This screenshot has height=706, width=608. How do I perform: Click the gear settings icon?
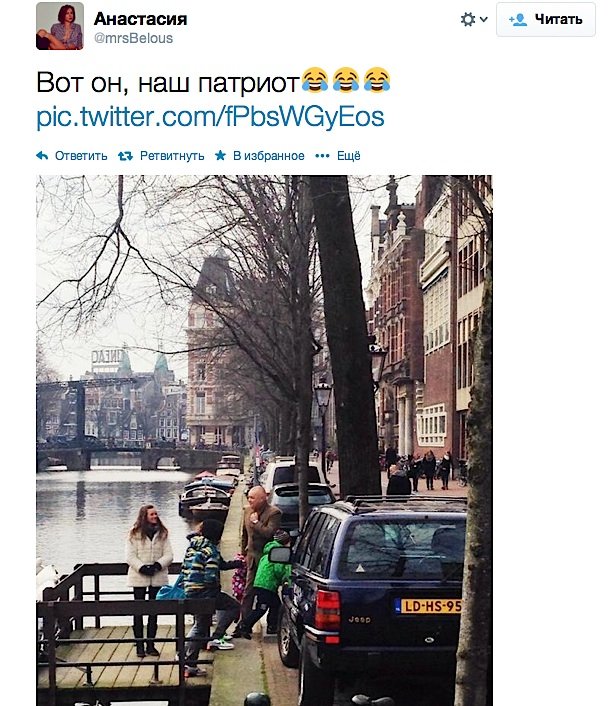[468, 19]
